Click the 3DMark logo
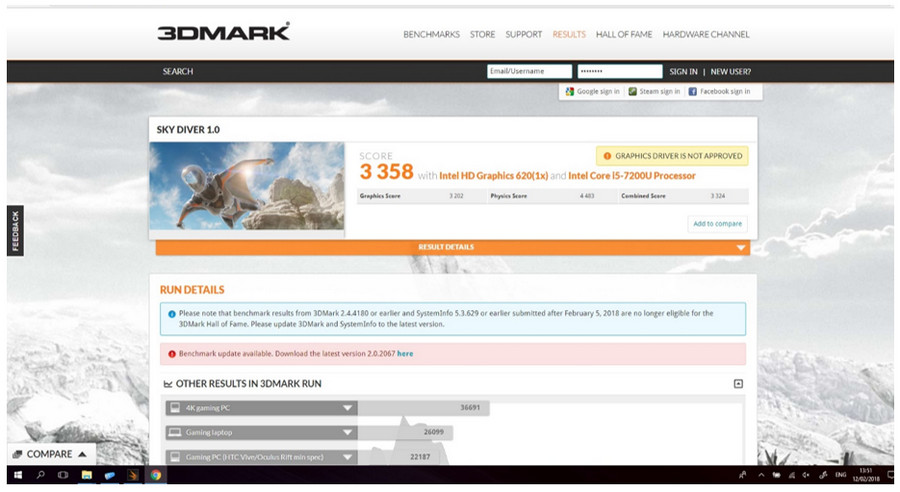900x492 pixels. [x=223, y=33]
